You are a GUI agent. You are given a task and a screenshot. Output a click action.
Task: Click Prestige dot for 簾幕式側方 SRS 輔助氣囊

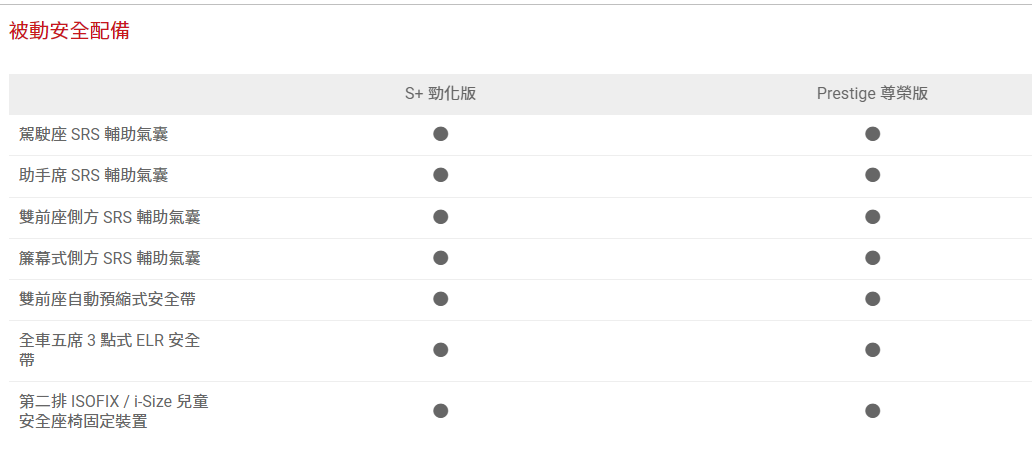pyautogui.click(x=872, y=258)
